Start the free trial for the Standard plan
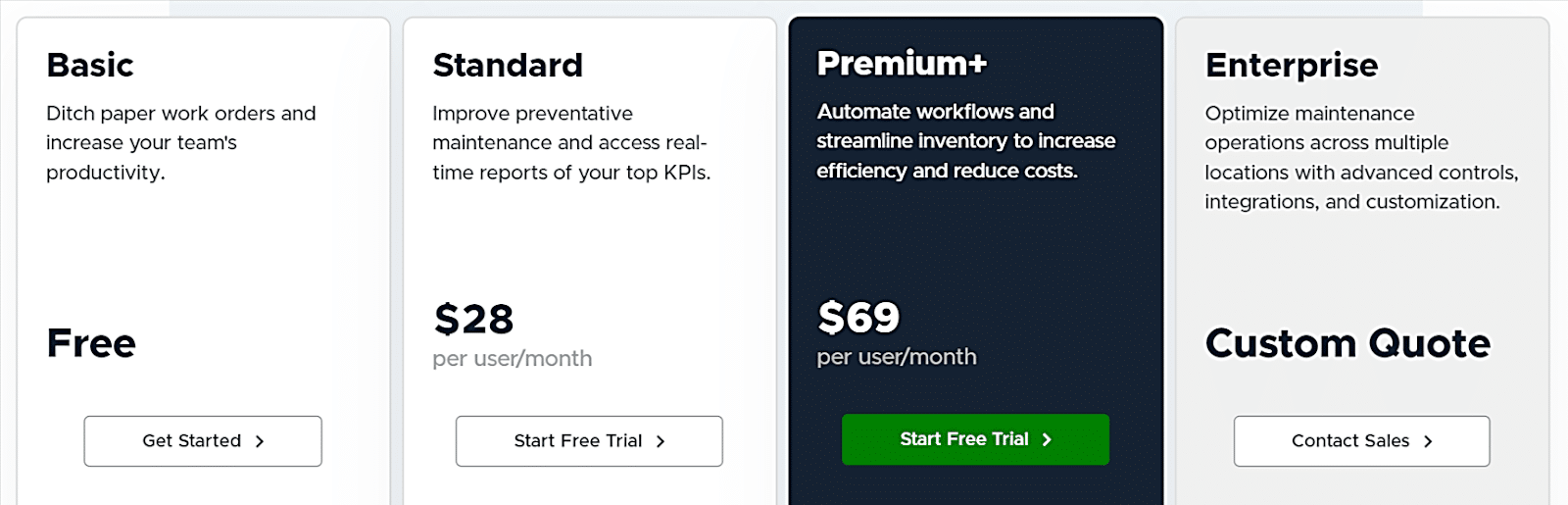 pyautogui.click(x=588, y=441)
